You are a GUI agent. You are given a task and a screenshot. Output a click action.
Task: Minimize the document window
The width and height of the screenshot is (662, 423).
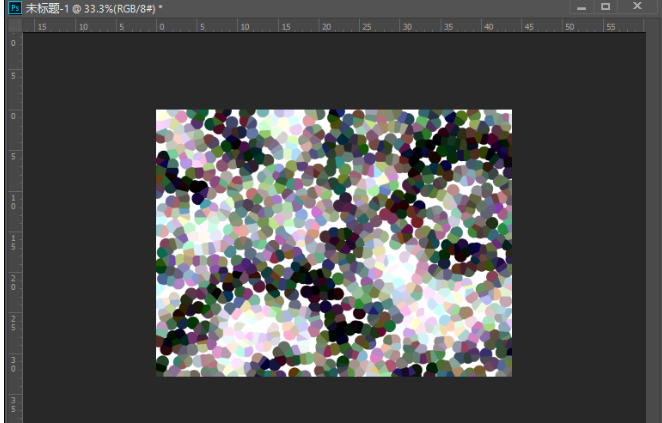click(x=582, y=8)
